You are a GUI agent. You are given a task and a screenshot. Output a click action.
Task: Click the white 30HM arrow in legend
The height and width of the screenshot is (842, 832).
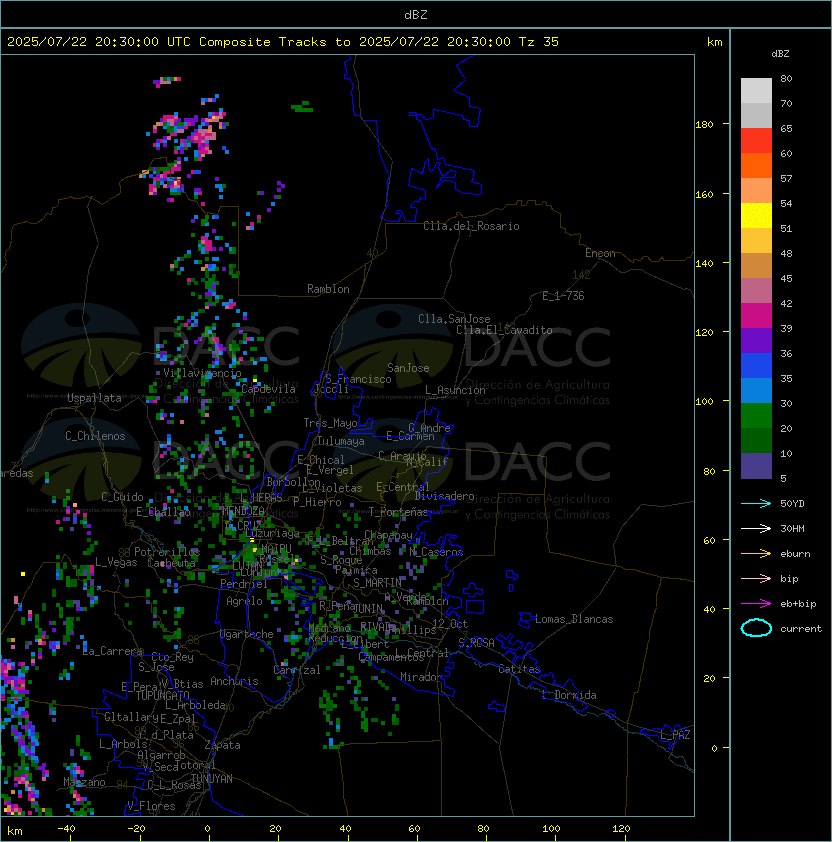(x=756, y=529)
